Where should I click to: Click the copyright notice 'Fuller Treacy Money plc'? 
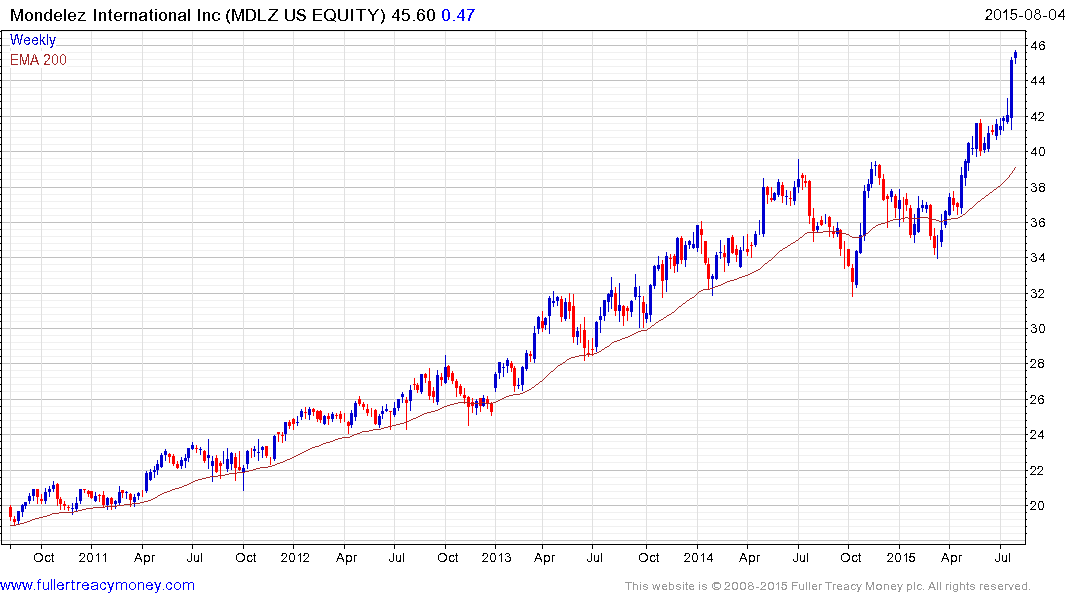coord(857,586)
